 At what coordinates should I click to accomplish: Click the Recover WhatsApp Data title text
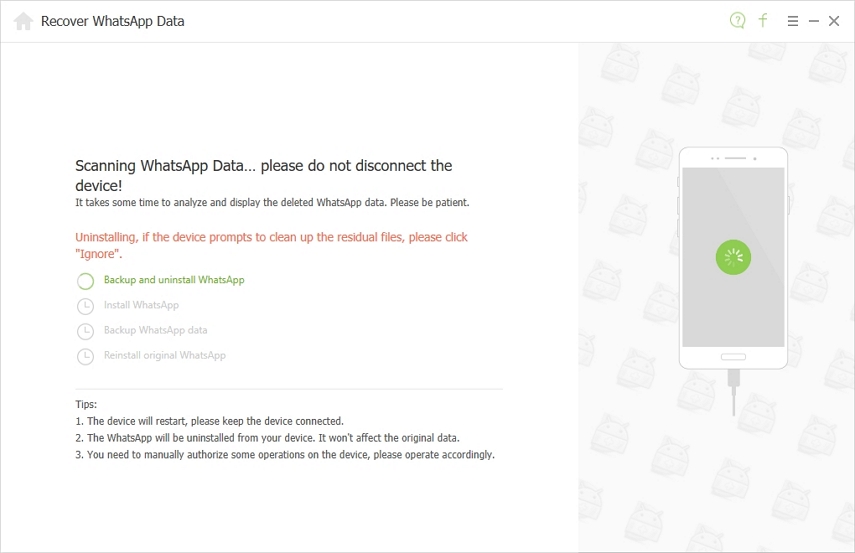click(112, 21)
